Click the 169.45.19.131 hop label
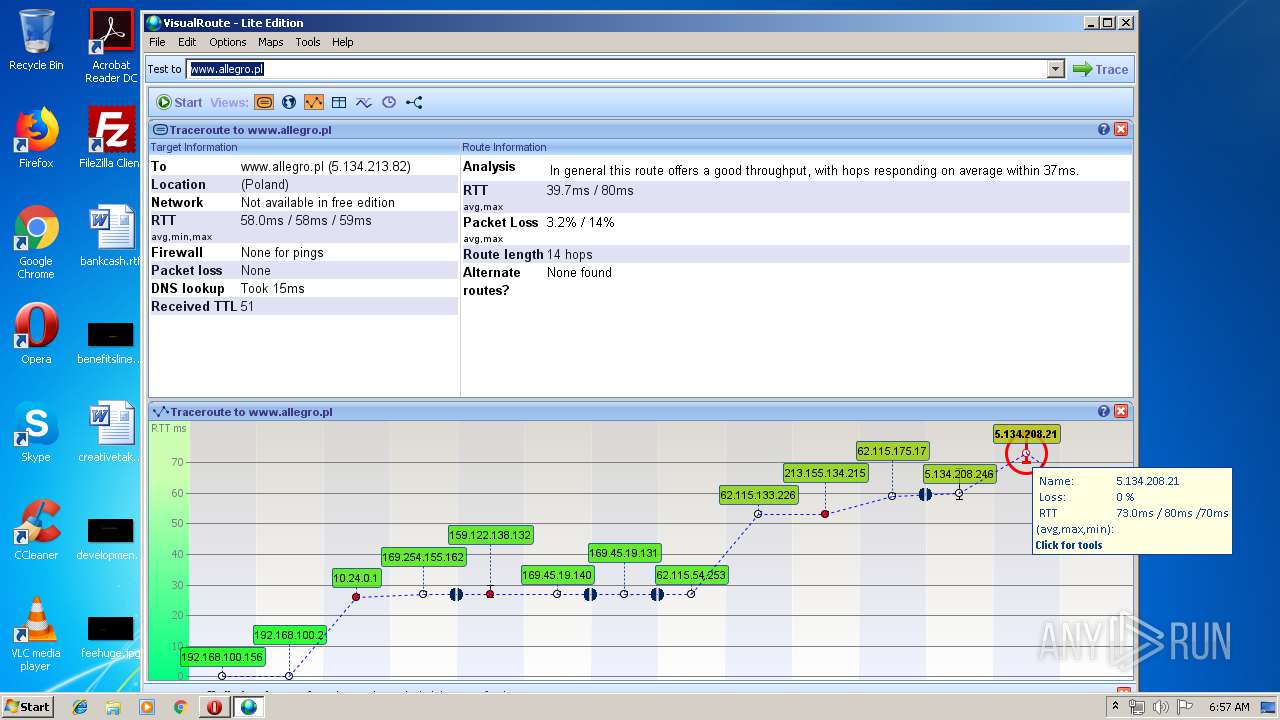This screenshot has height=720, width=1280. click(624, 553)
